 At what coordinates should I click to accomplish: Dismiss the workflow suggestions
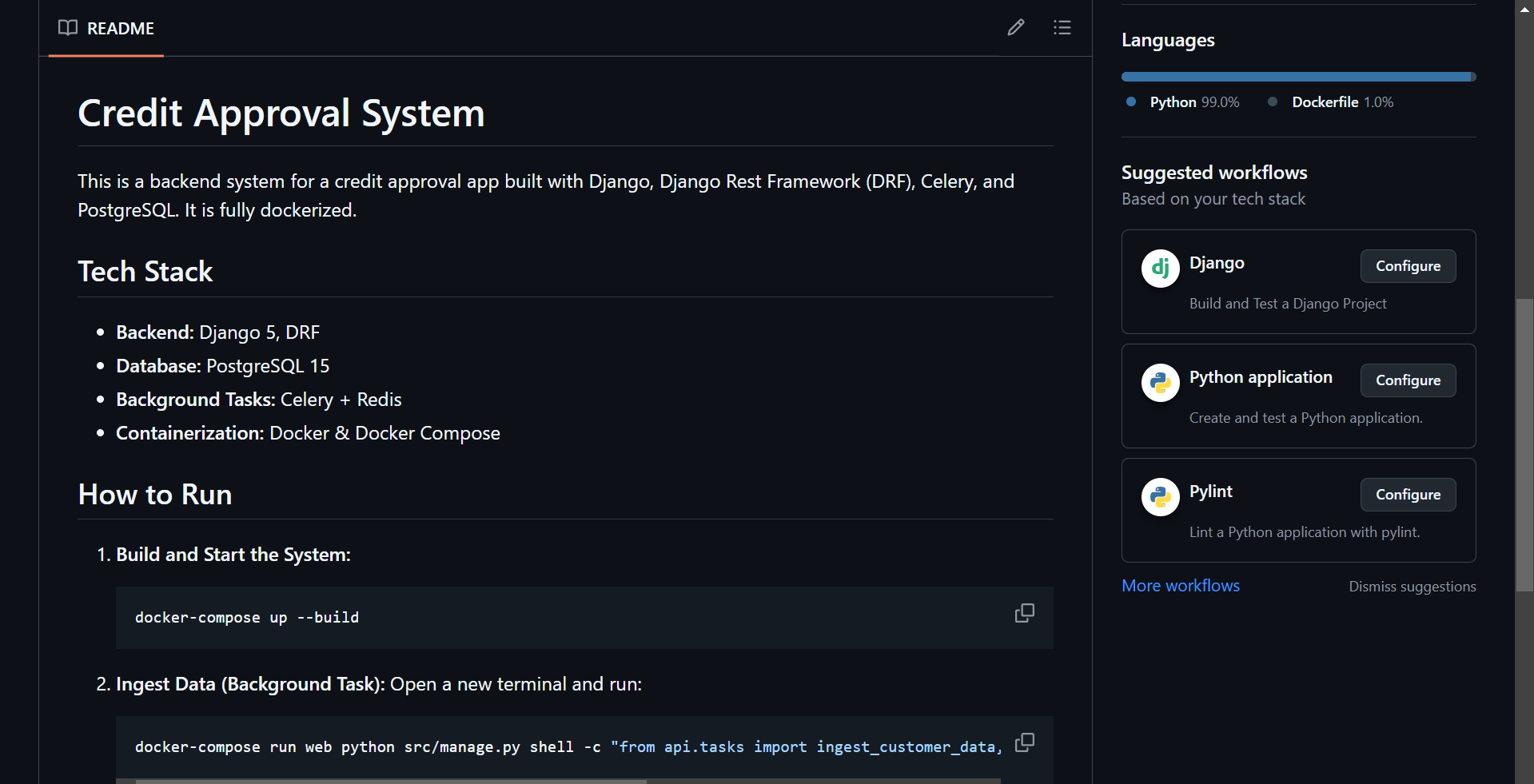[1412, 587]
